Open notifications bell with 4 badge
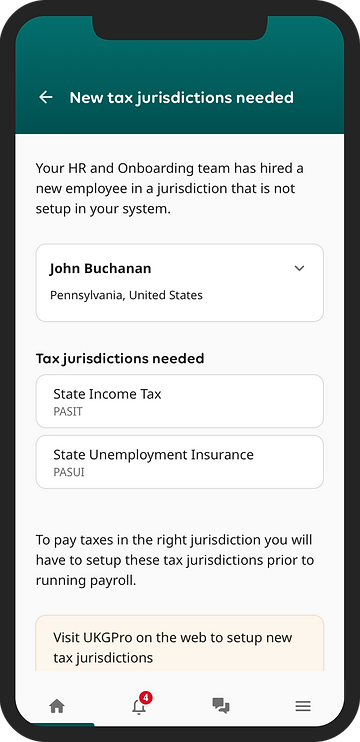Screen dimensions: 360x742 click(x=139, y=707)
